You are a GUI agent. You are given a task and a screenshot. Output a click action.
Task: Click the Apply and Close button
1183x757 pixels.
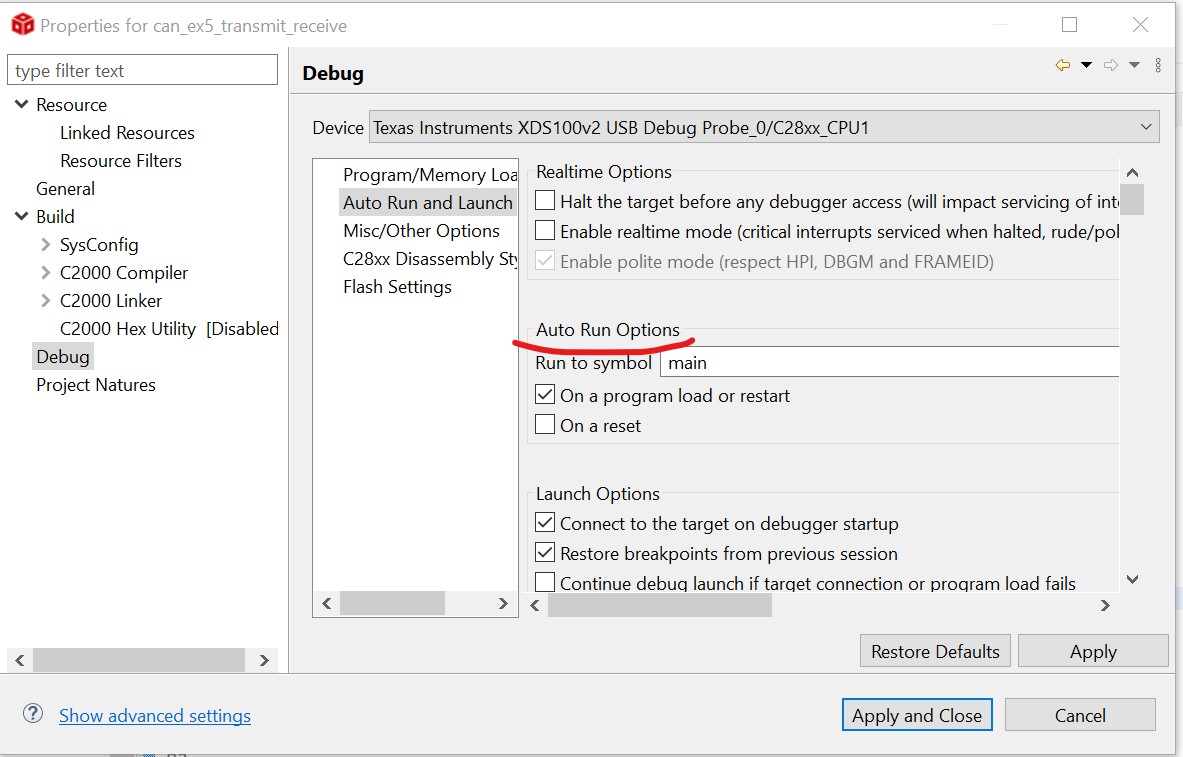pos(916,715)
